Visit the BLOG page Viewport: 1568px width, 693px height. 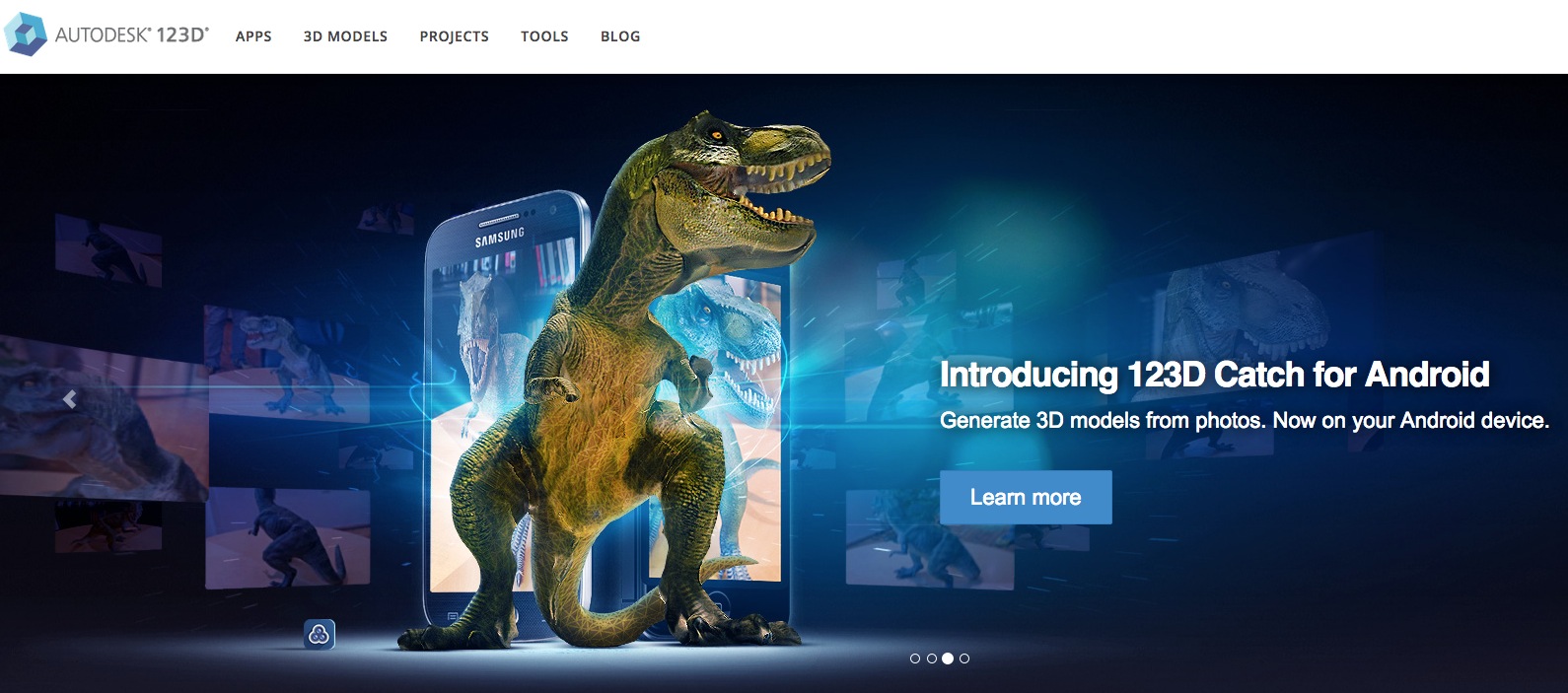[620, 36]
